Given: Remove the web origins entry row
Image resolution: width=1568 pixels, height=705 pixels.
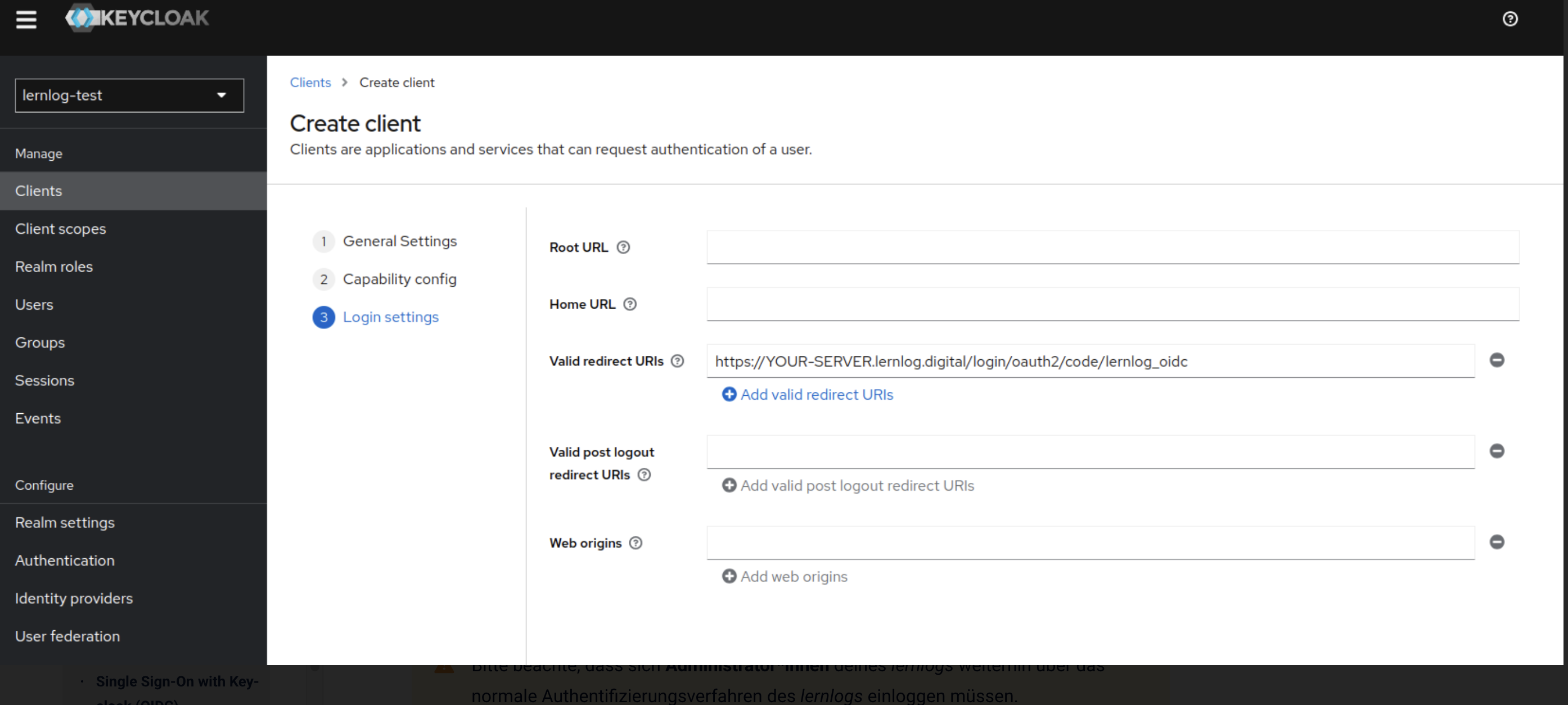Looking at the screenshot, I should (x=1497, y=542).
